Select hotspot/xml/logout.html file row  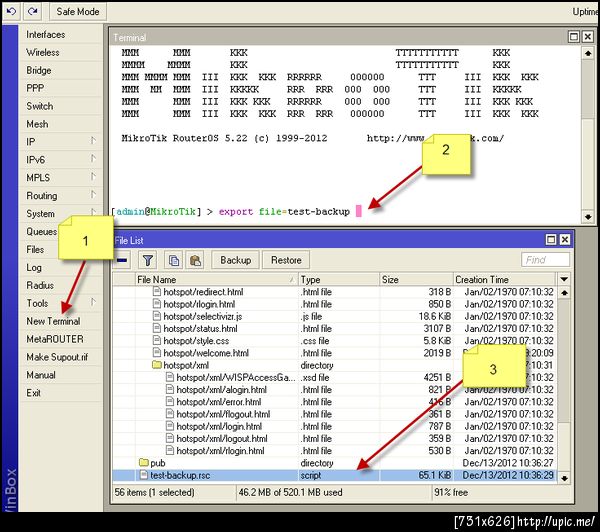coord(335,439)
